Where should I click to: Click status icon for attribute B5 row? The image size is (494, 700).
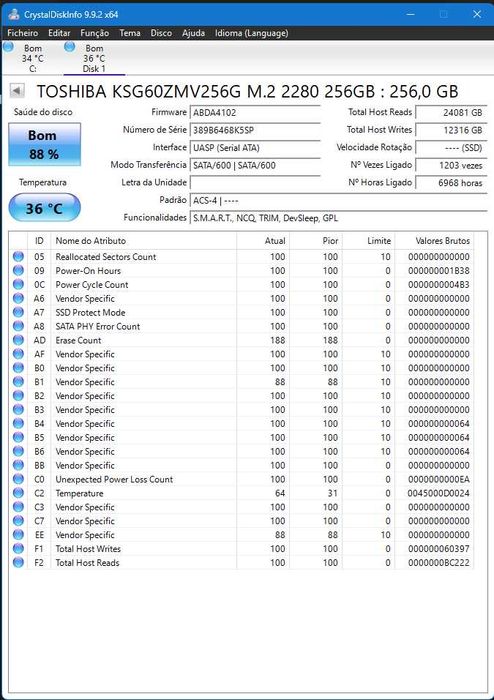[18, 438]
